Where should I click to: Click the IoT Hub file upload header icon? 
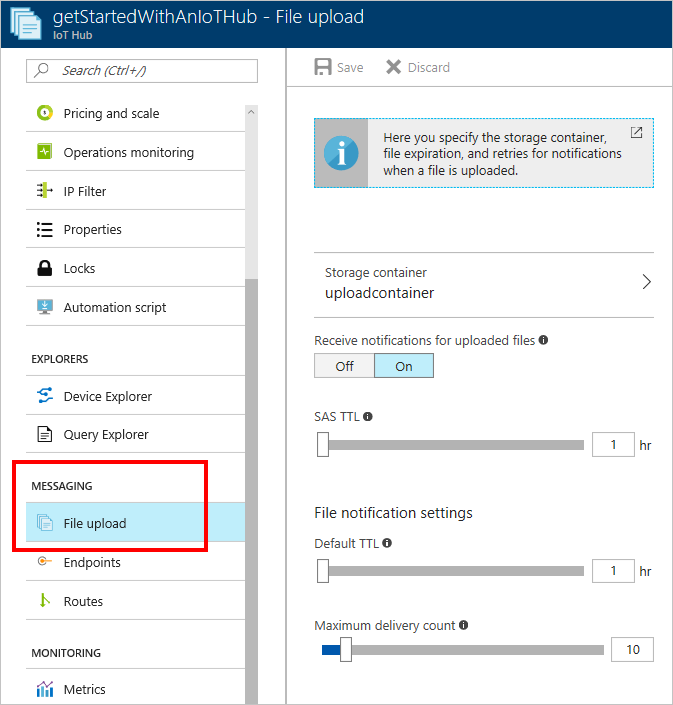click(x=26, y=23)
